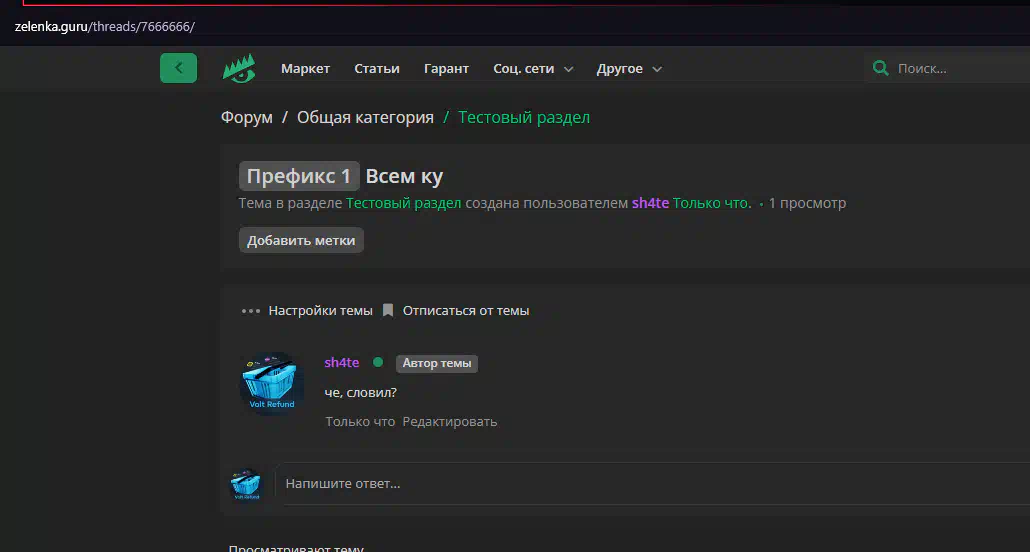Image resolution: width=1030 pixels, height=552 pixels.
Task: Open sh4te's post avatar image
Action: point(272,384)
